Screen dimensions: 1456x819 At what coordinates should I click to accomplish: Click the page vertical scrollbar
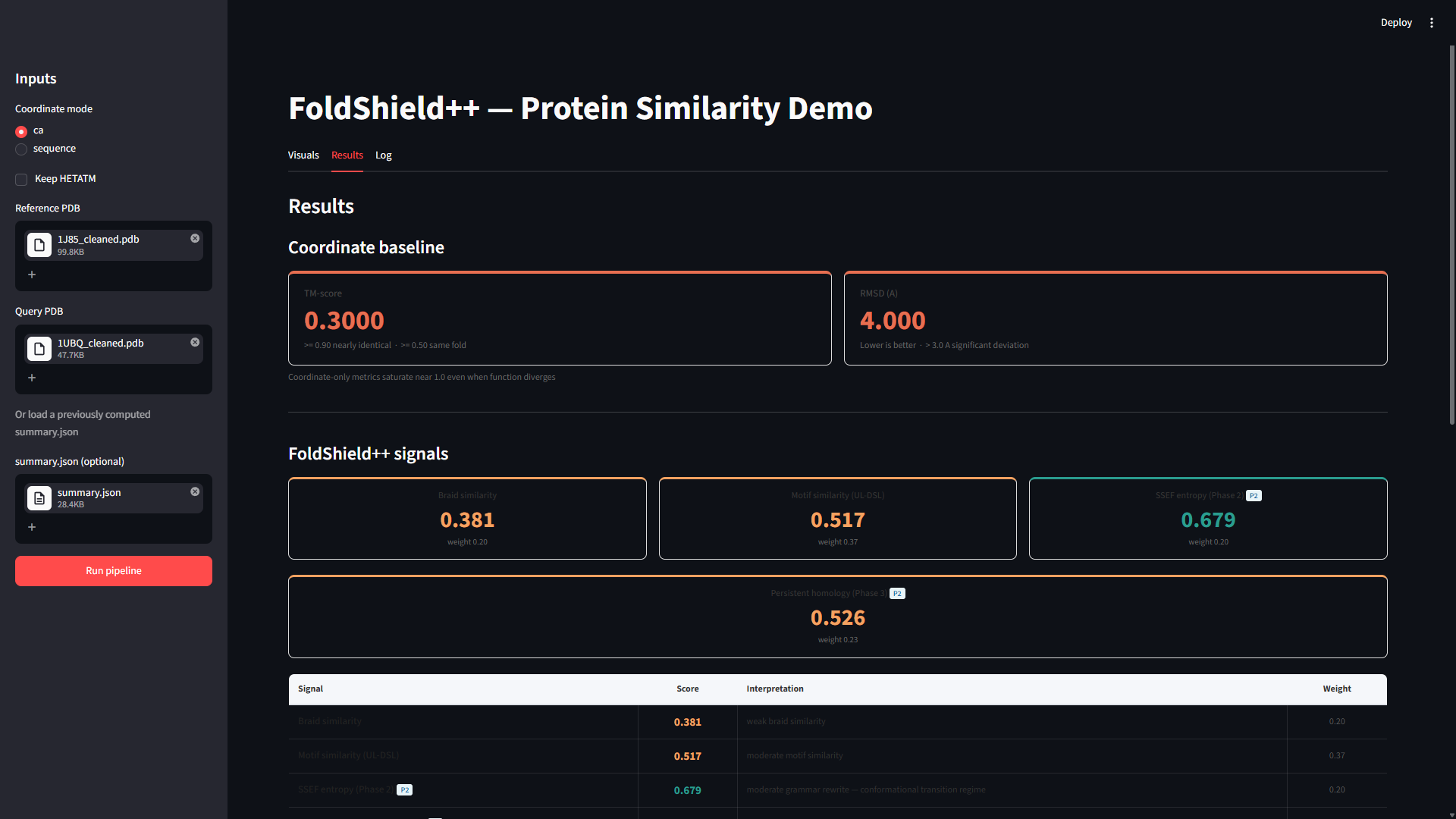(1451, 235)
